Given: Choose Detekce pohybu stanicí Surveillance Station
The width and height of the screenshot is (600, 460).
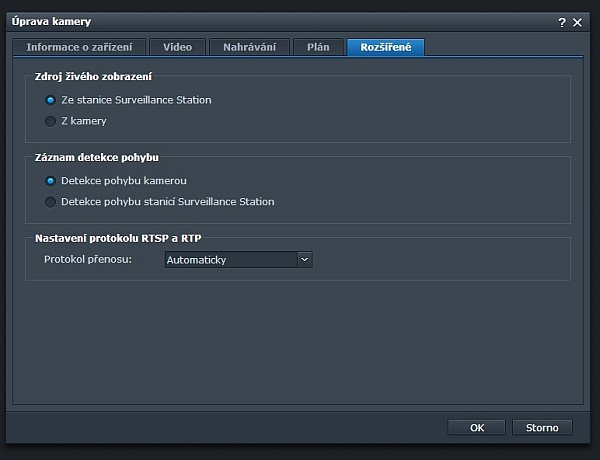Looking at the screenshot, I should (50, 202).
